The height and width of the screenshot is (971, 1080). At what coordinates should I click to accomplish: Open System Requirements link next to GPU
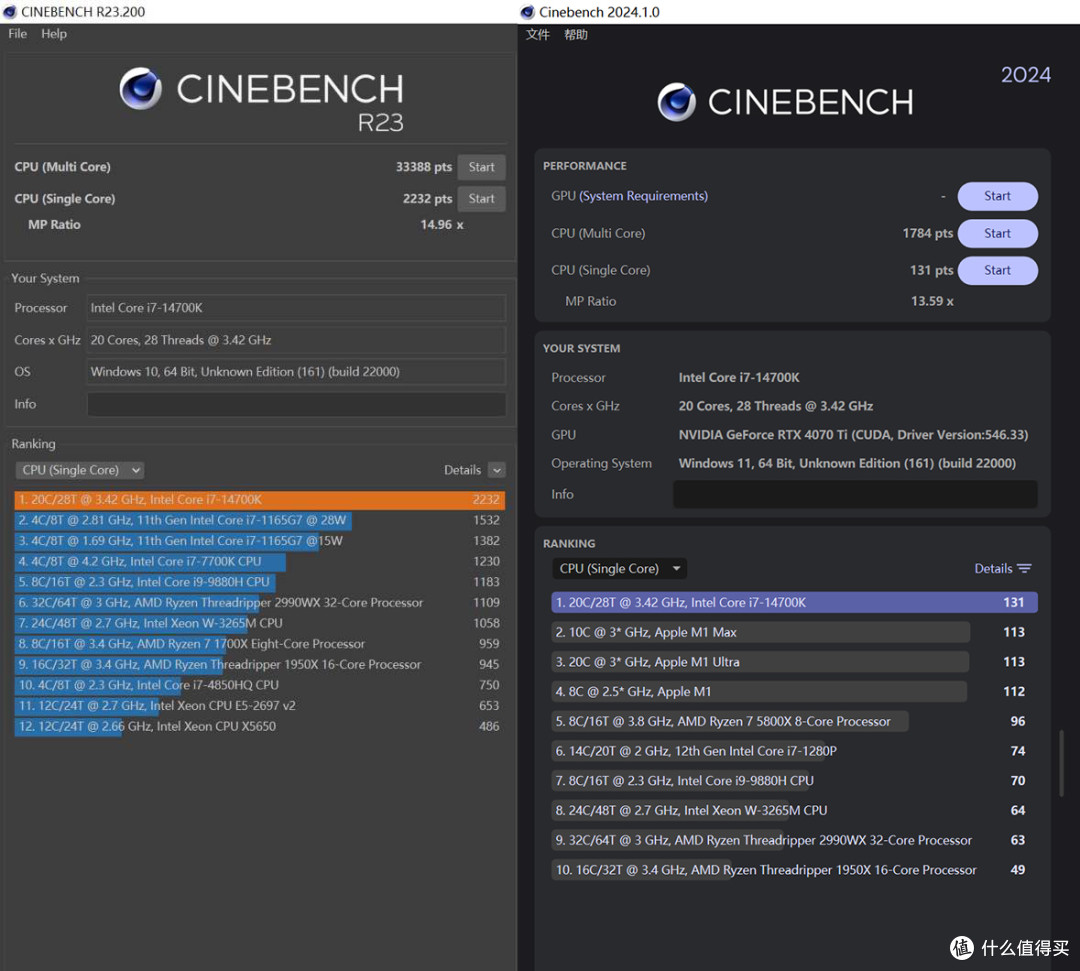[643, 196]
